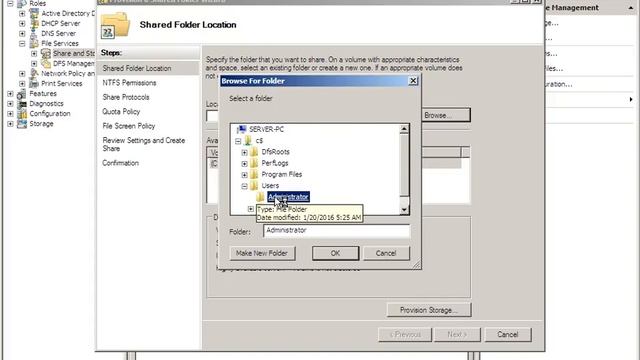The width and height of the screenshot is (640, 360).
Task: Click the Administrator folder icon
Action: (x=260, y=197)
